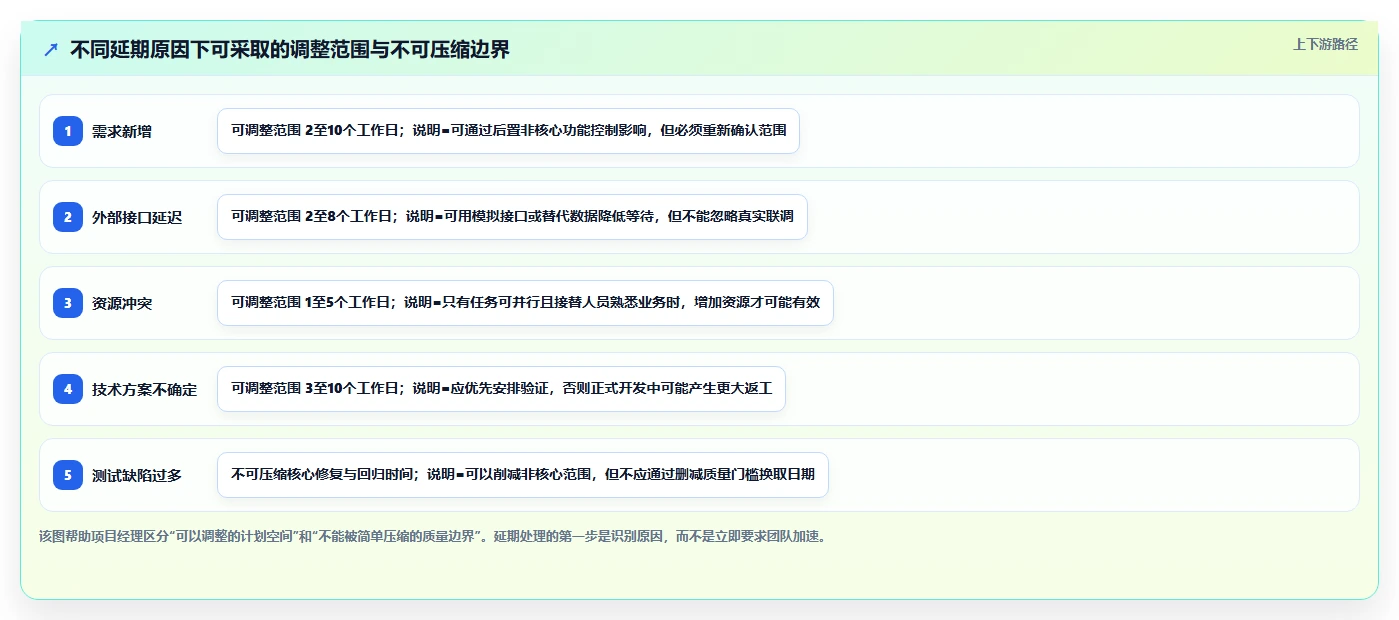Screen dimensions: 1399x620
Task: Click the 2至10个工作日 description box
Action: click(508, 131)
